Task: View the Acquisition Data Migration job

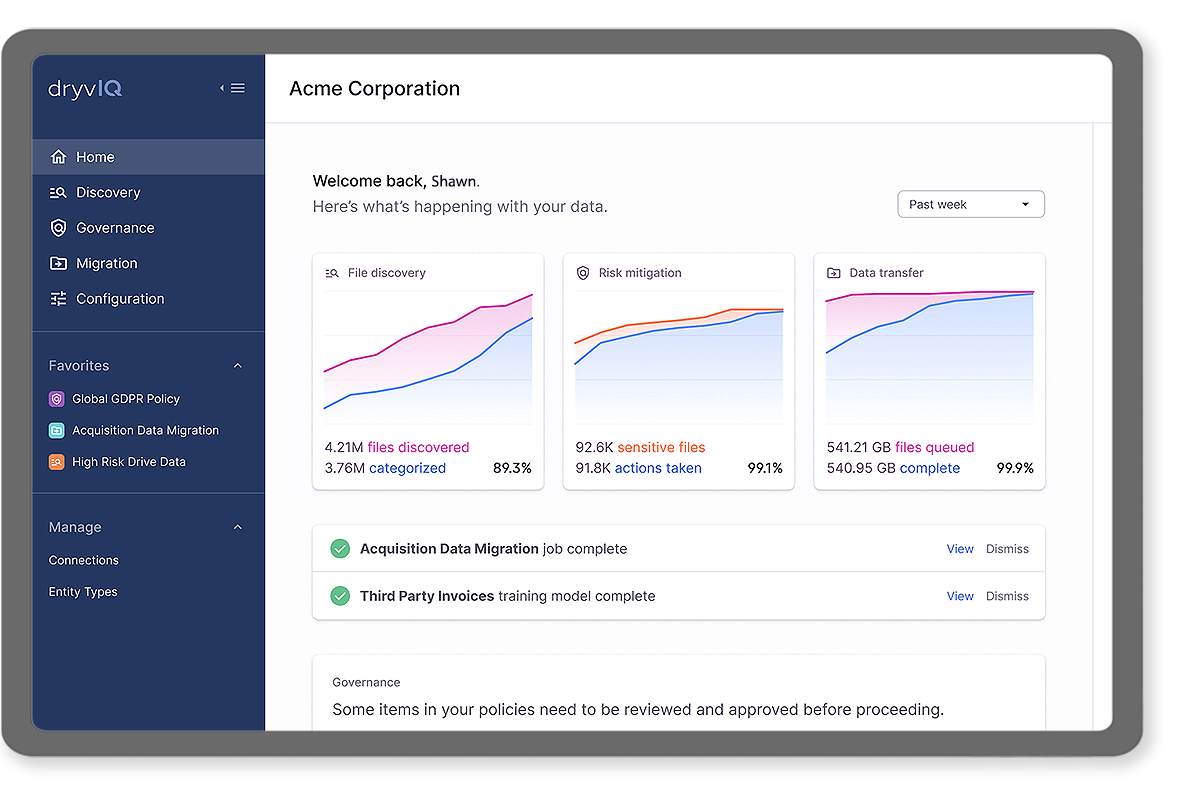Action: (x=959, y=549)
